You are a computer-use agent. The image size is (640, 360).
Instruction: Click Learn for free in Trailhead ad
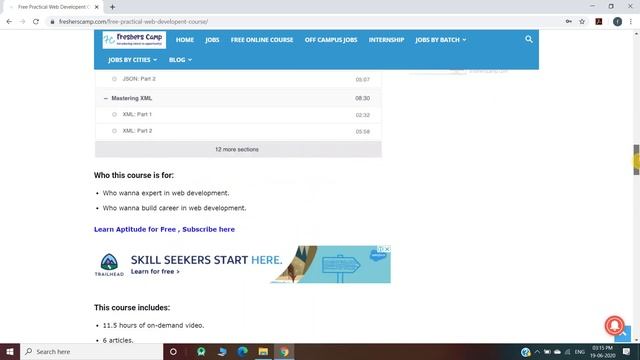click(x=155, y=271)
